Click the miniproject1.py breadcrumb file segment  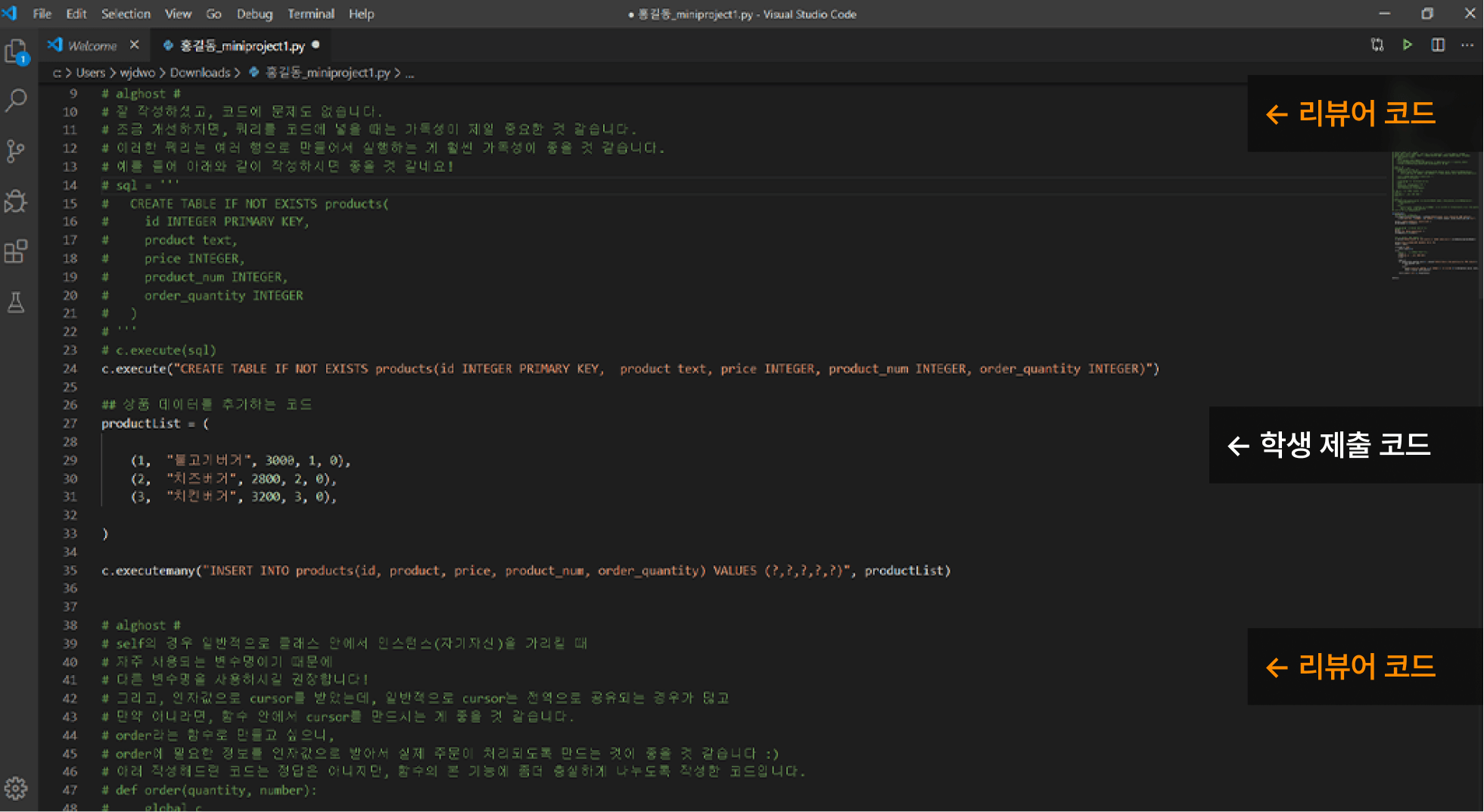[x=320, y=73]
